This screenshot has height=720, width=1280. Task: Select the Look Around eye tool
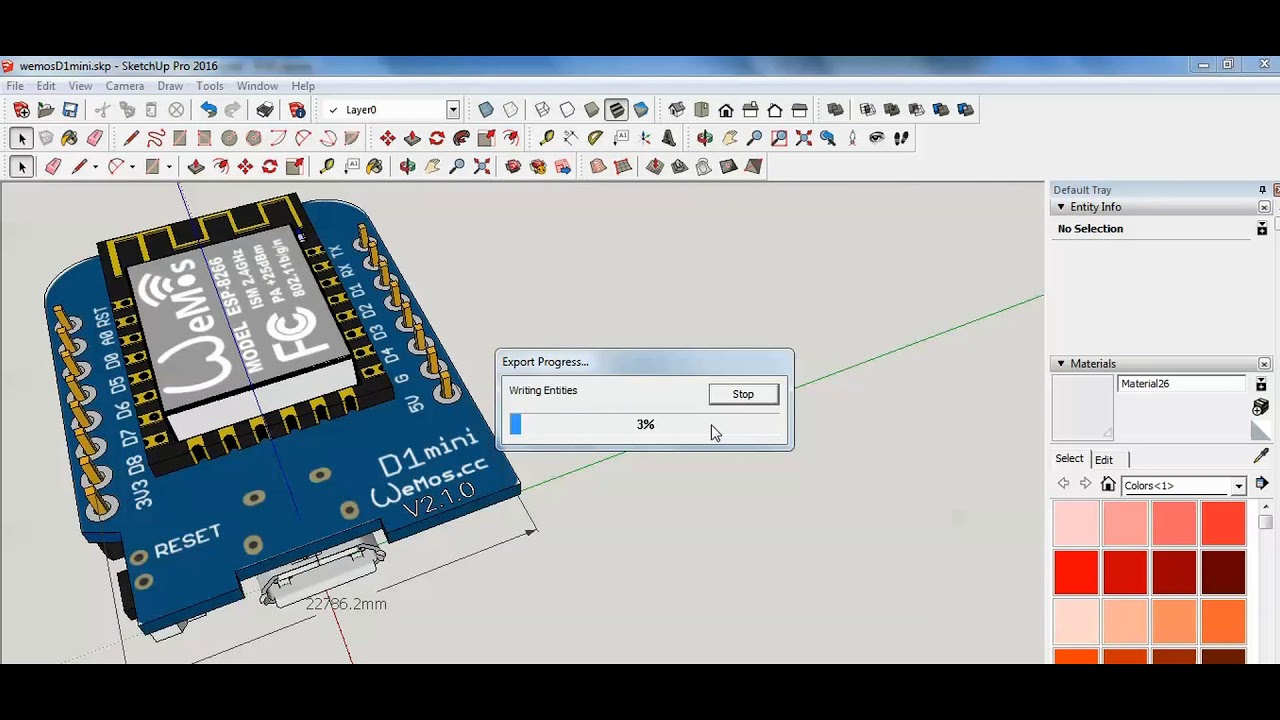tap(877, 138)
